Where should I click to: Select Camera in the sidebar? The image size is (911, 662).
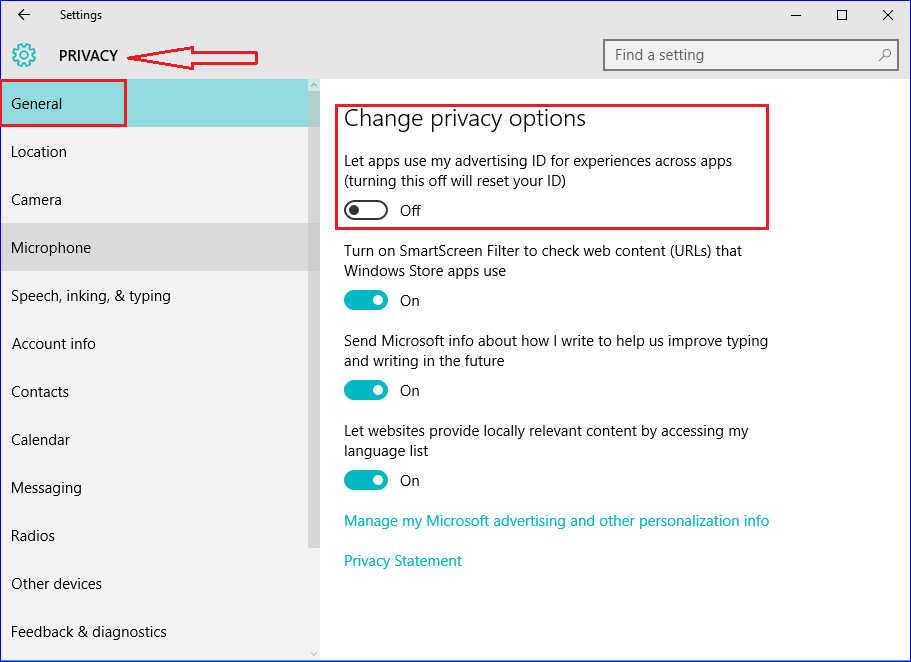(155, 200)
